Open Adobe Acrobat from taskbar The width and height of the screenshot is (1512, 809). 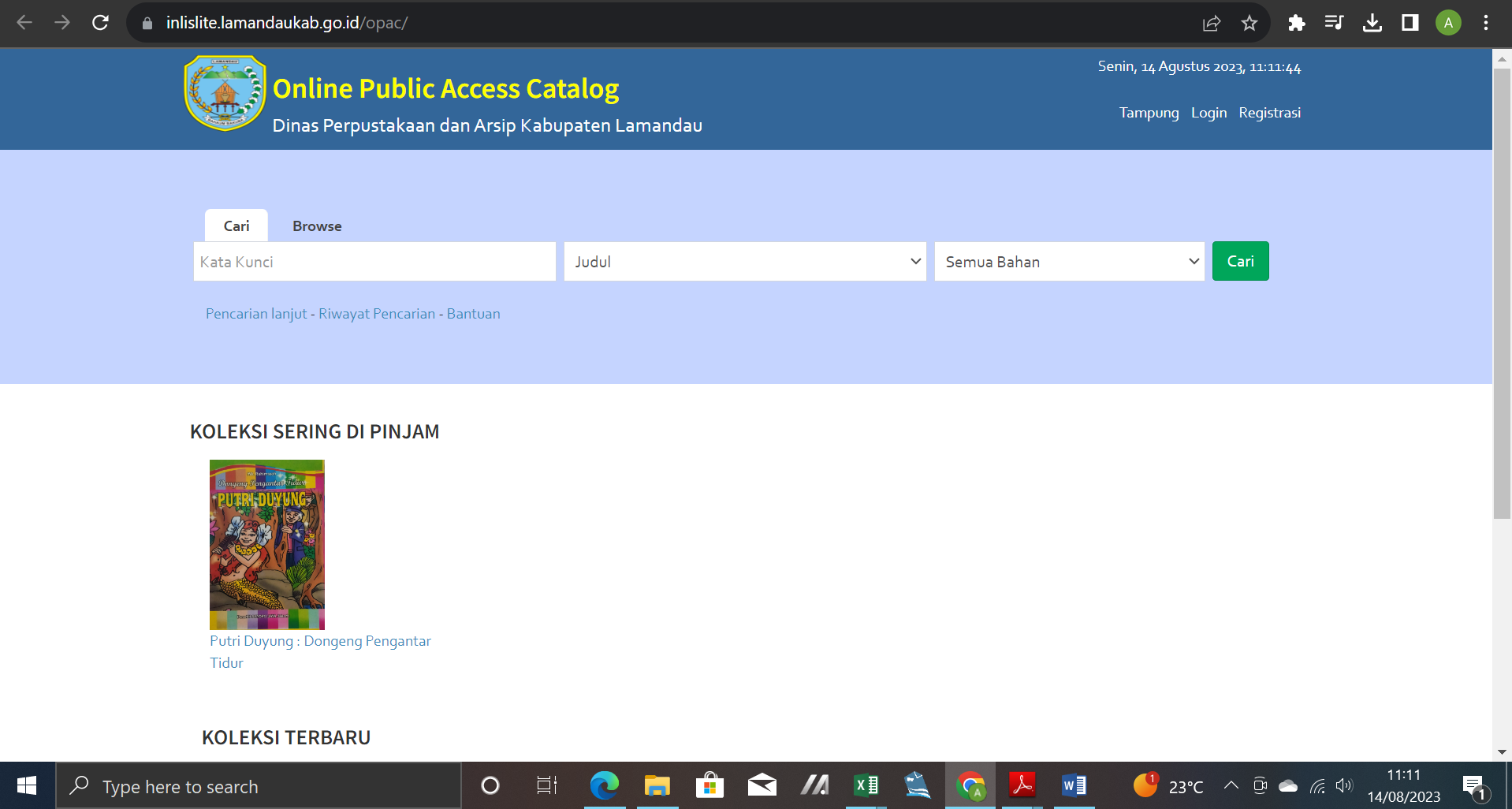1022,785
